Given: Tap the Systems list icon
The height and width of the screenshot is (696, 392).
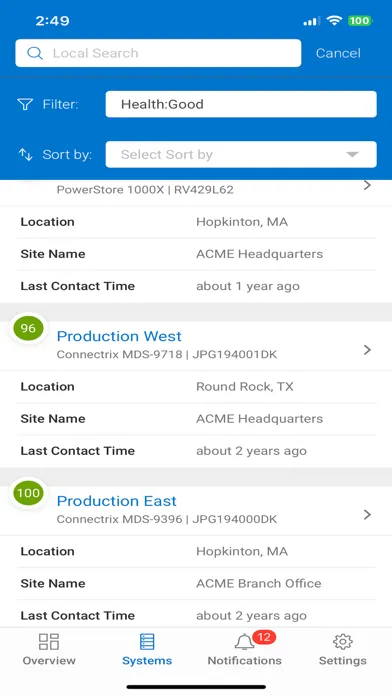Looking at the screenshot, I should tap(147, 641).
